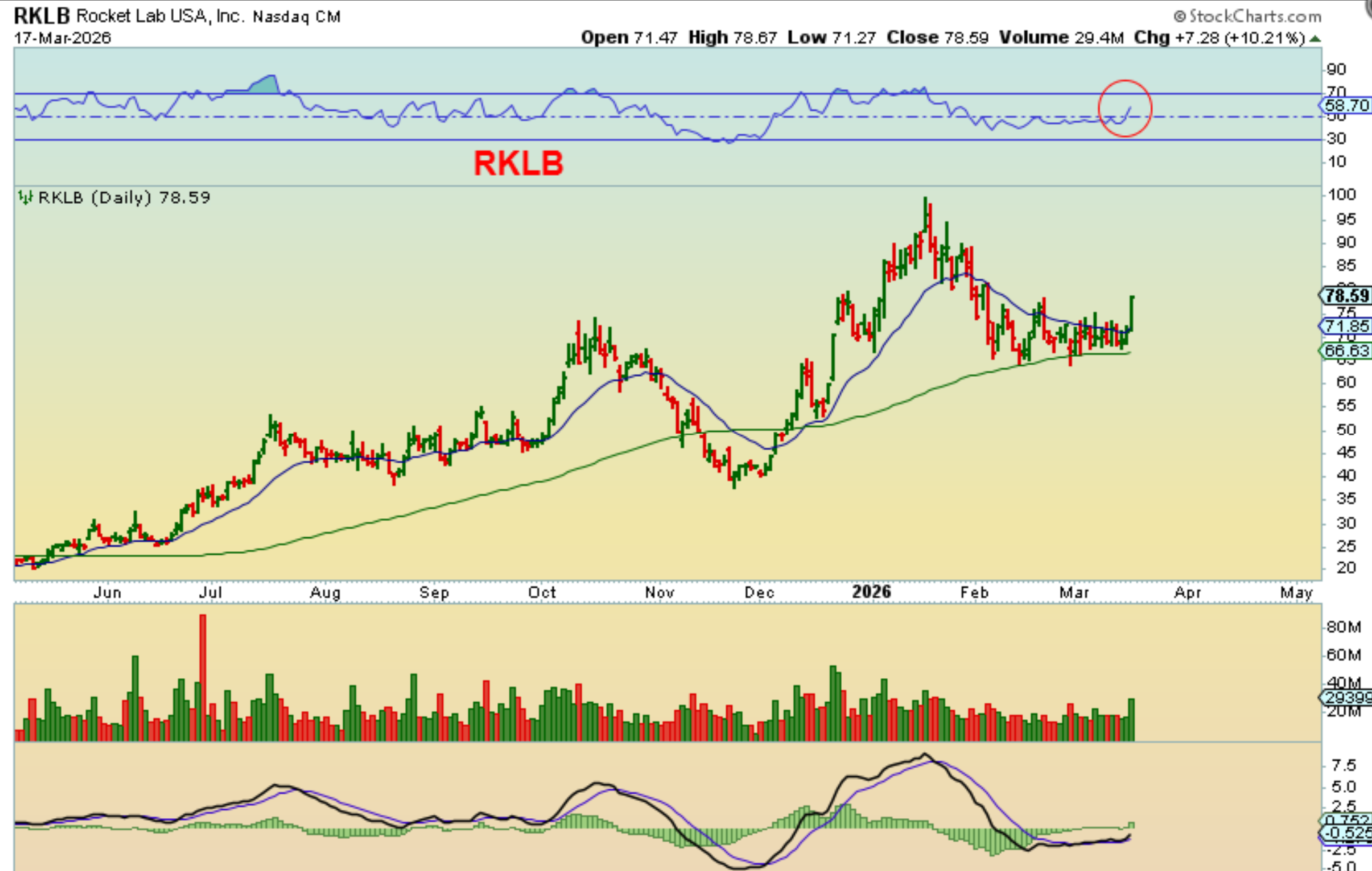Click the candlestick legend icon beside RKLB (Daily)
Screen dimensions: 1372x871
click(x=25, y=198)
